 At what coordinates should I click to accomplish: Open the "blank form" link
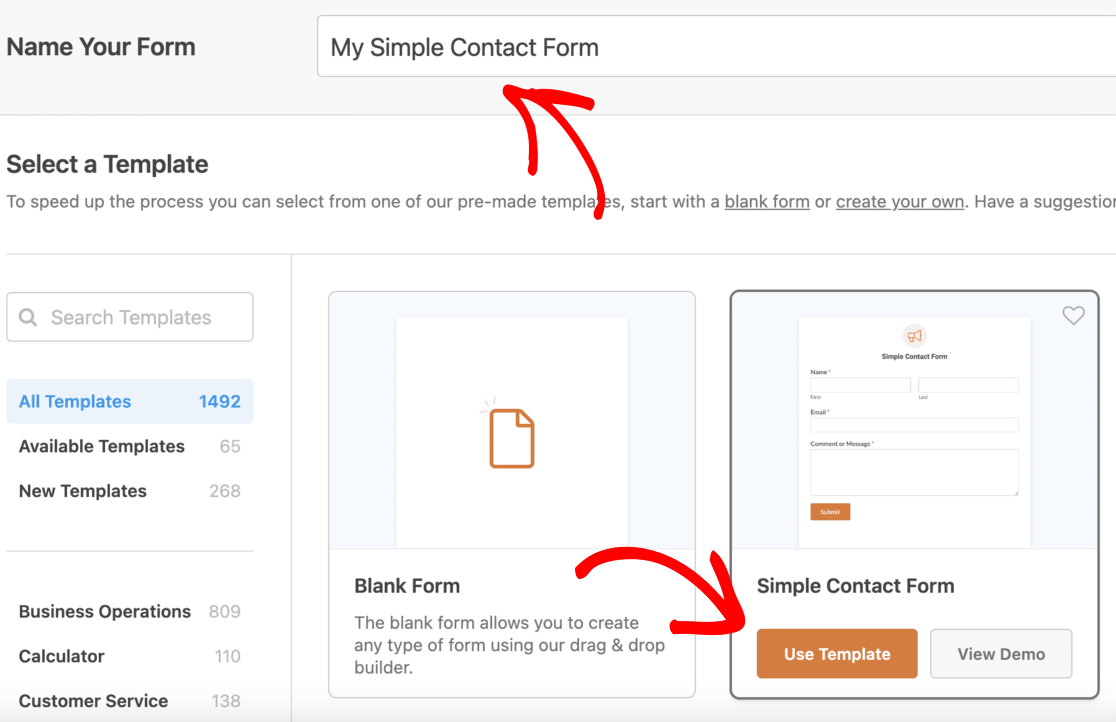tap(766, 201)
